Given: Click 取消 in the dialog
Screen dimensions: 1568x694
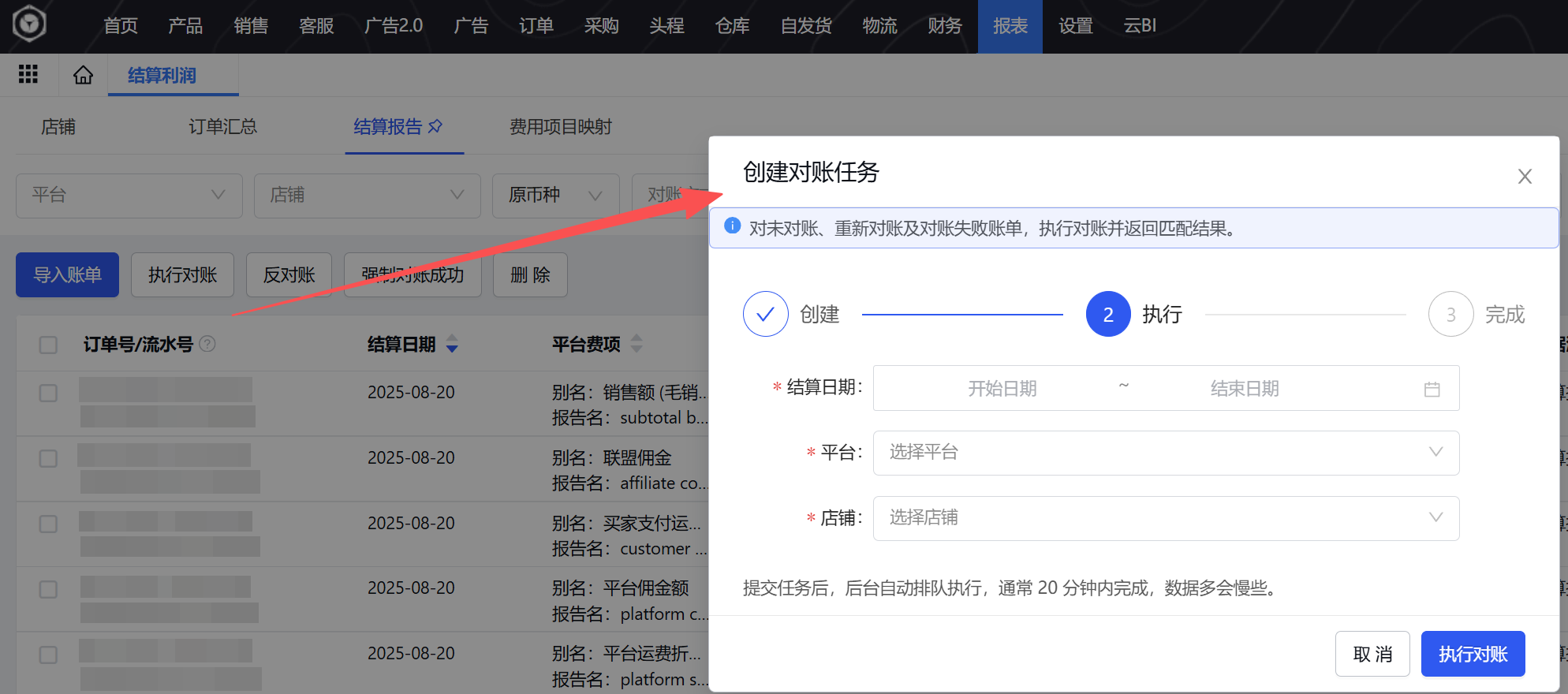Looking at the screenshot, I should pos(1372,654).
